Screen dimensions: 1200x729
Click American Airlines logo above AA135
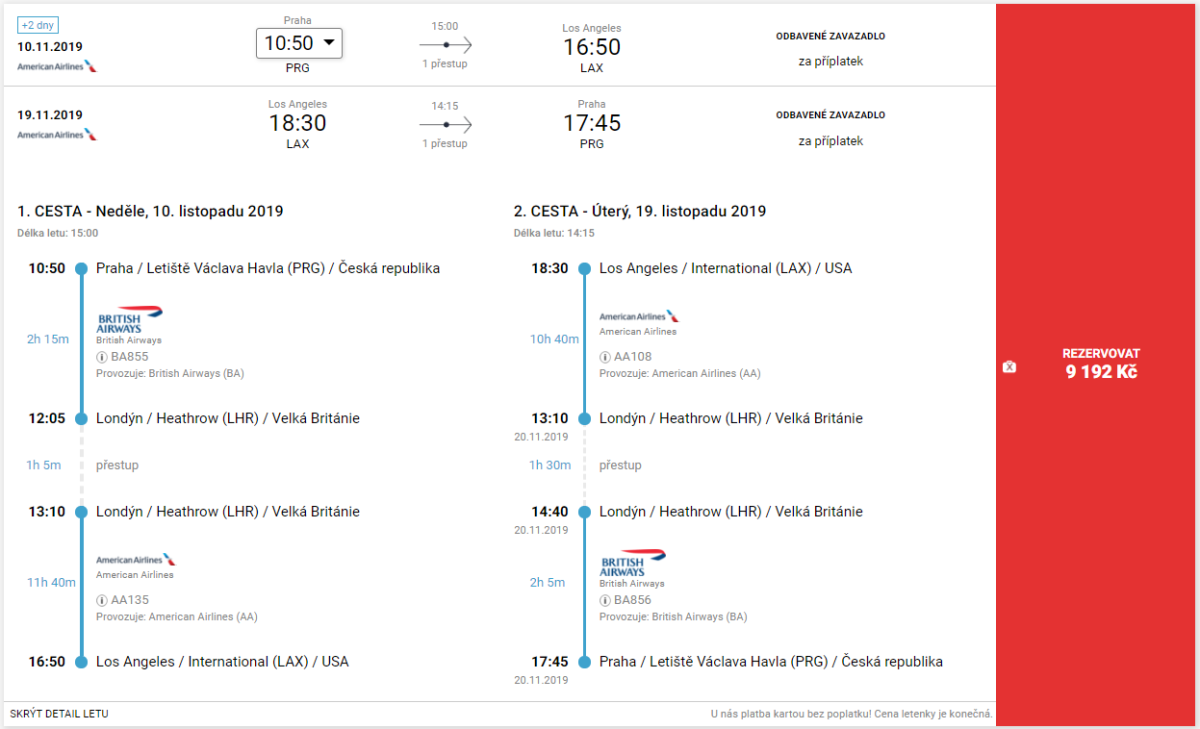click(x=136, y=560)
